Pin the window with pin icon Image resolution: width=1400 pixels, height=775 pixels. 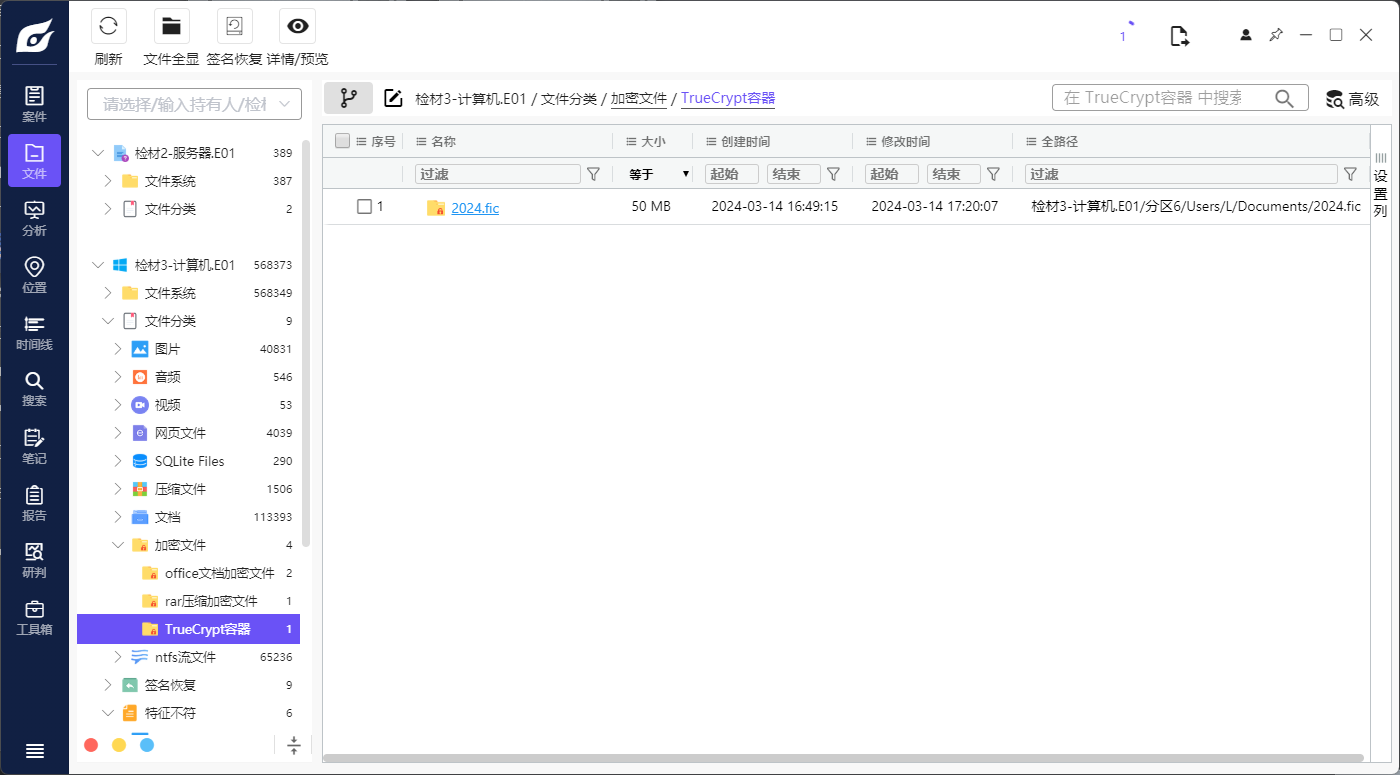pos(1275,35)
